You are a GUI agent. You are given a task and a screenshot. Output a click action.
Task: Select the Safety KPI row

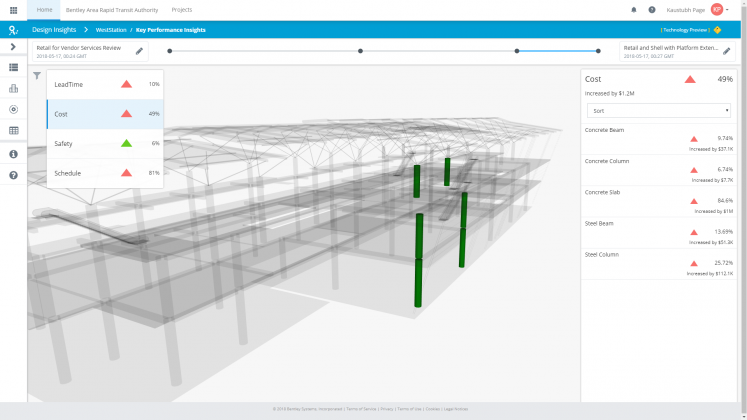pyautogui.click(x=105, y=144)
